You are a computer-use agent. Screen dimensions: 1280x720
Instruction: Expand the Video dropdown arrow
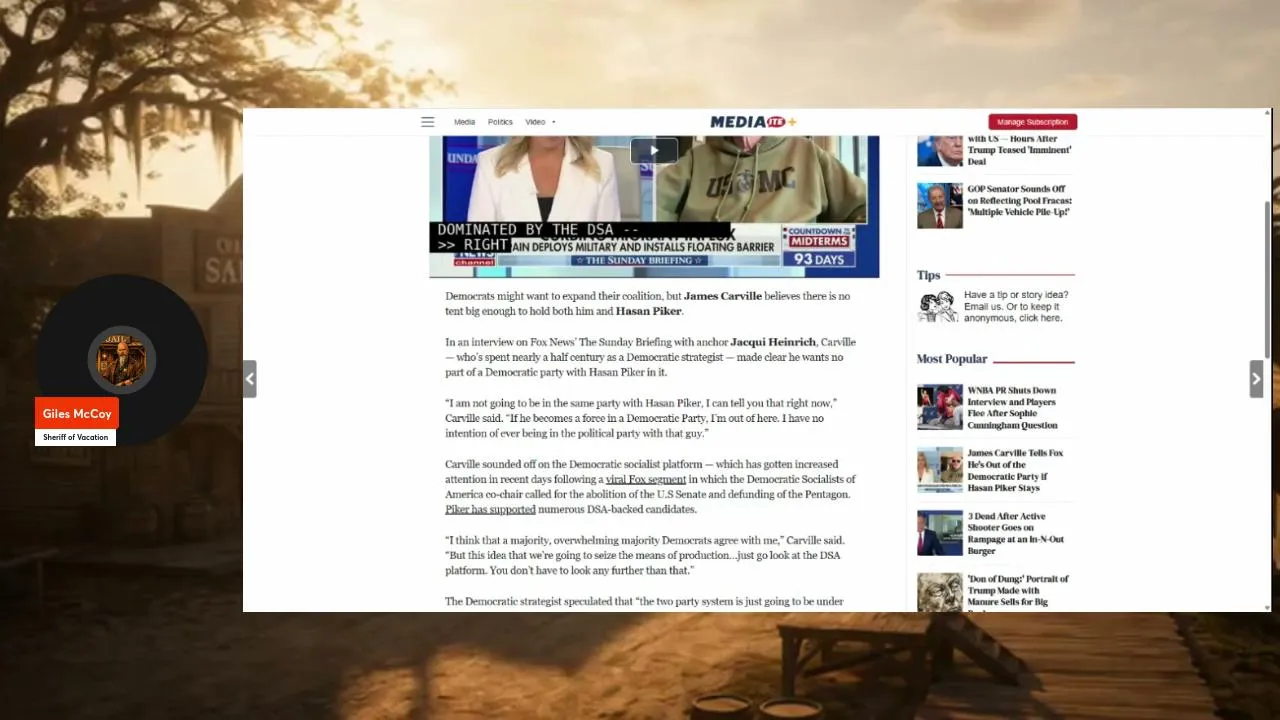click(x=553, y=122)
